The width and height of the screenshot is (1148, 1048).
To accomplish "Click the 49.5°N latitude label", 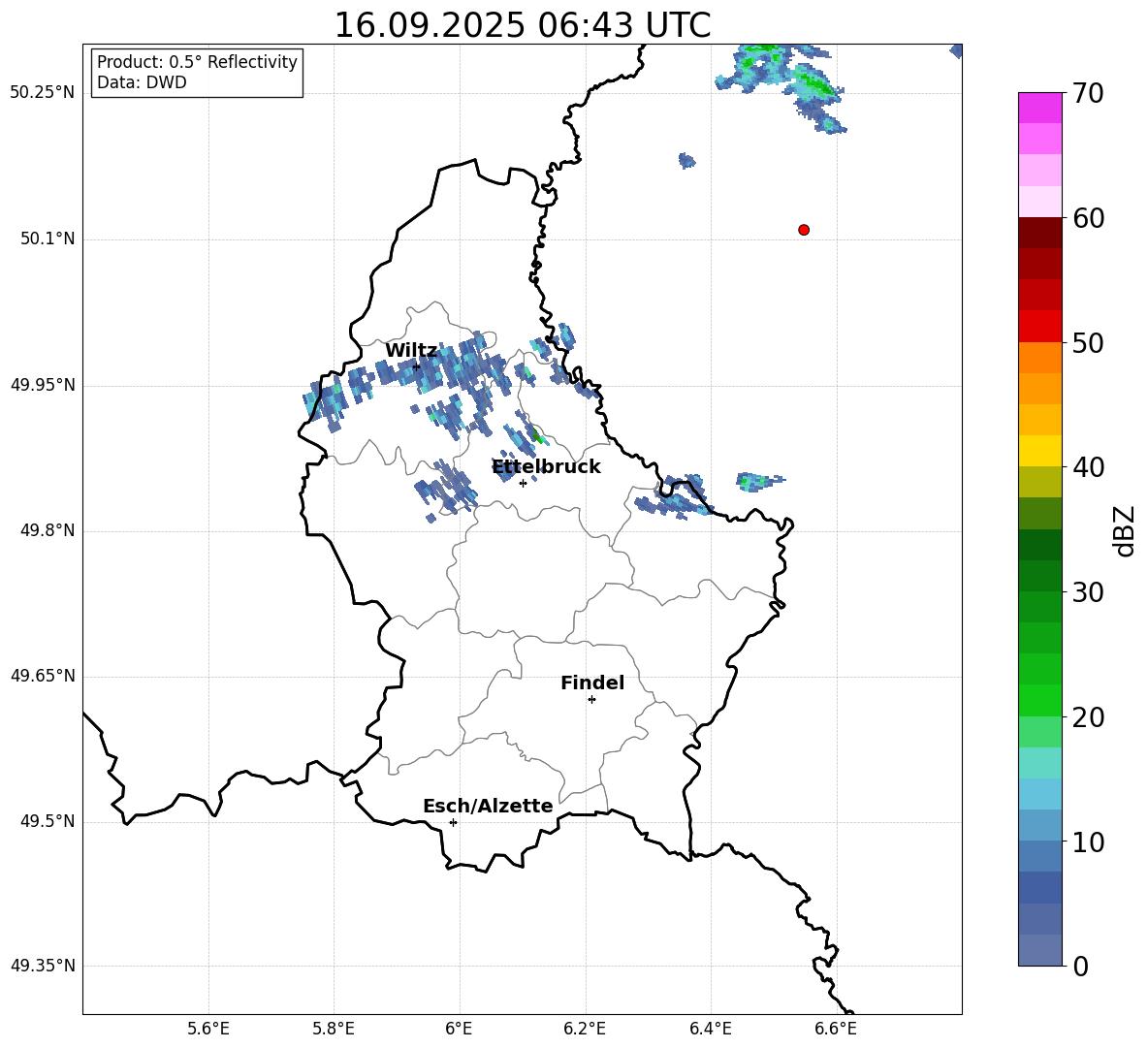I will tap(48, 821).
